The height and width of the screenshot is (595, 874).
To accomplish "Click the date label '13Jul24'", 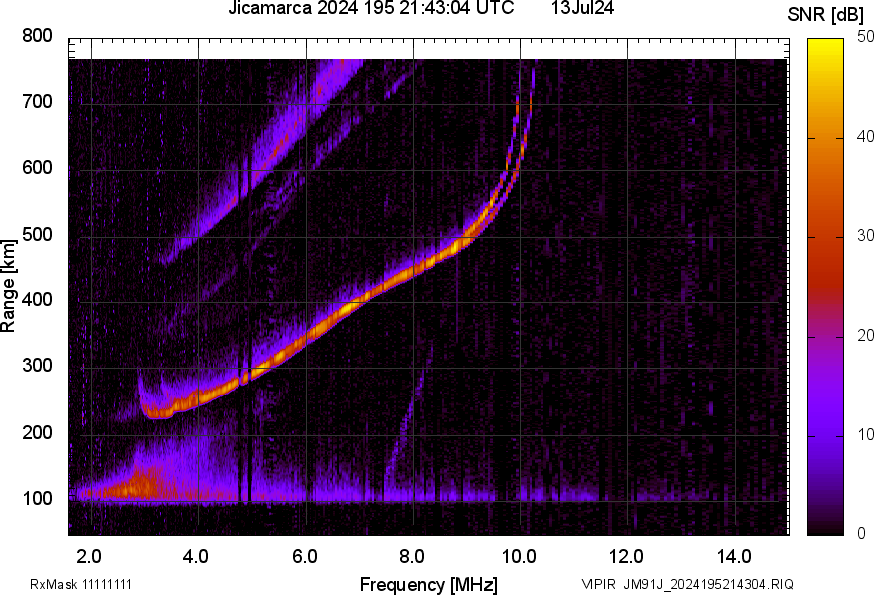I will pyautogui.click(x=582, y=8).
